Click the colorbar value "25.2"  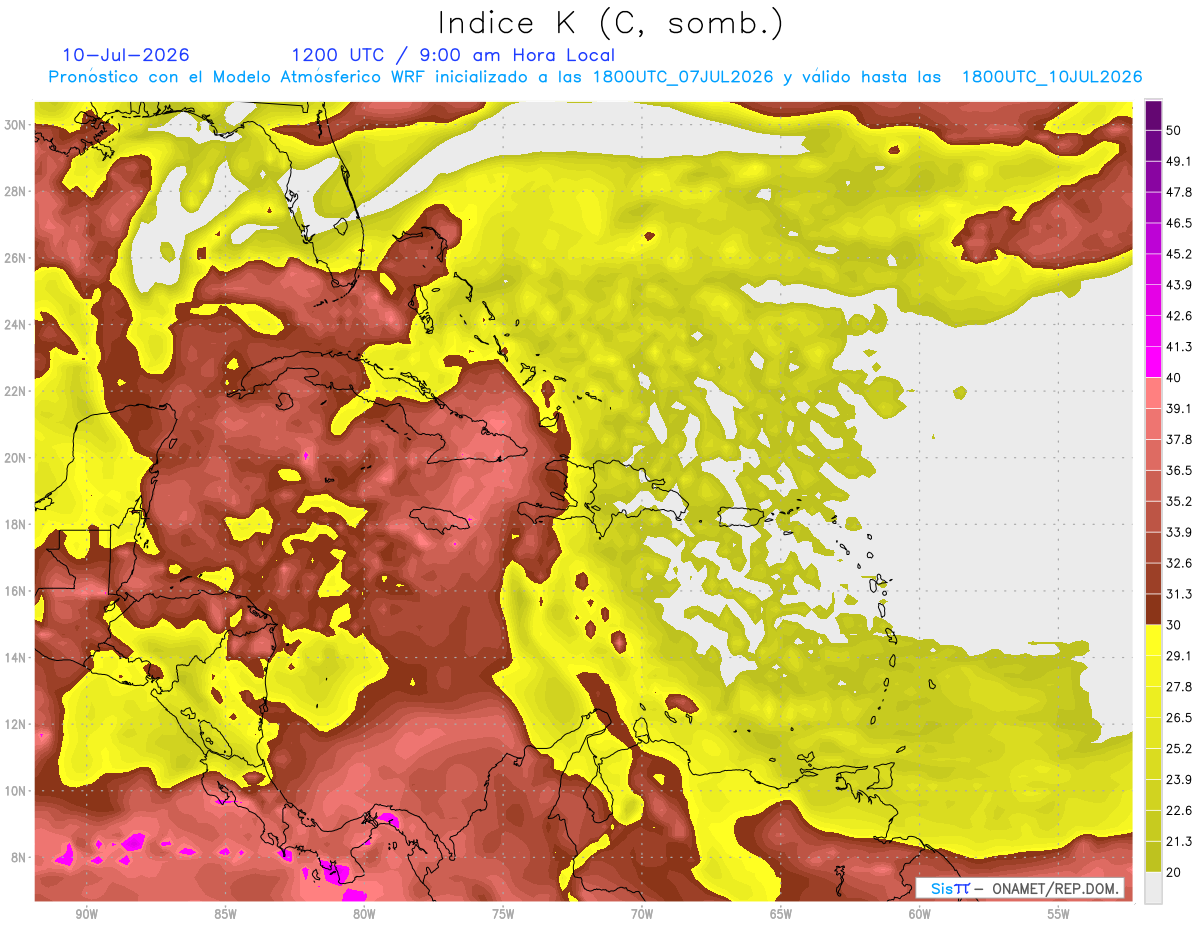click(x=1179, y=749)
